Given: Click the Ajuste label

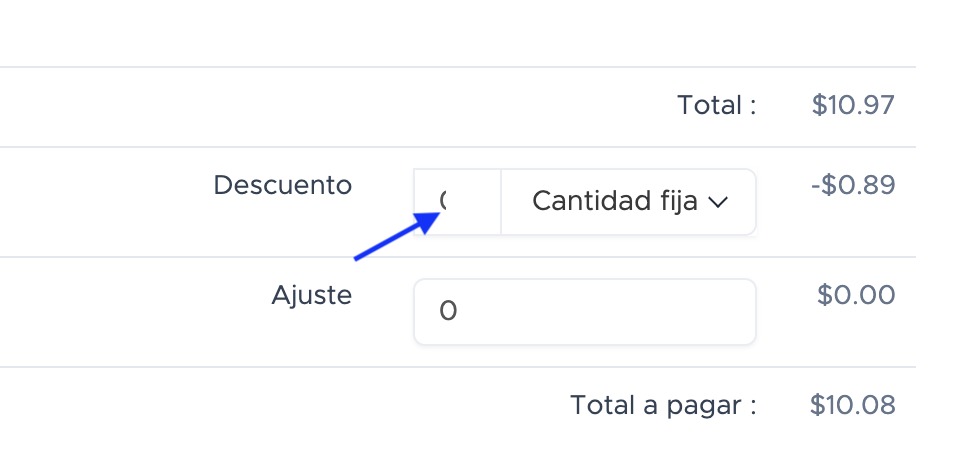Looking at the screenshot, I should point(311,295).
